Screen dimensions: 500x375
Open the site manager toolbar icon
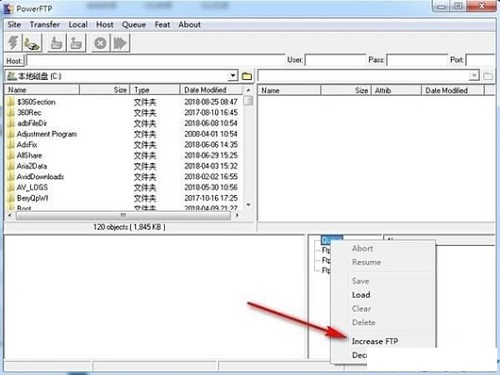click(x=32, y=43)
